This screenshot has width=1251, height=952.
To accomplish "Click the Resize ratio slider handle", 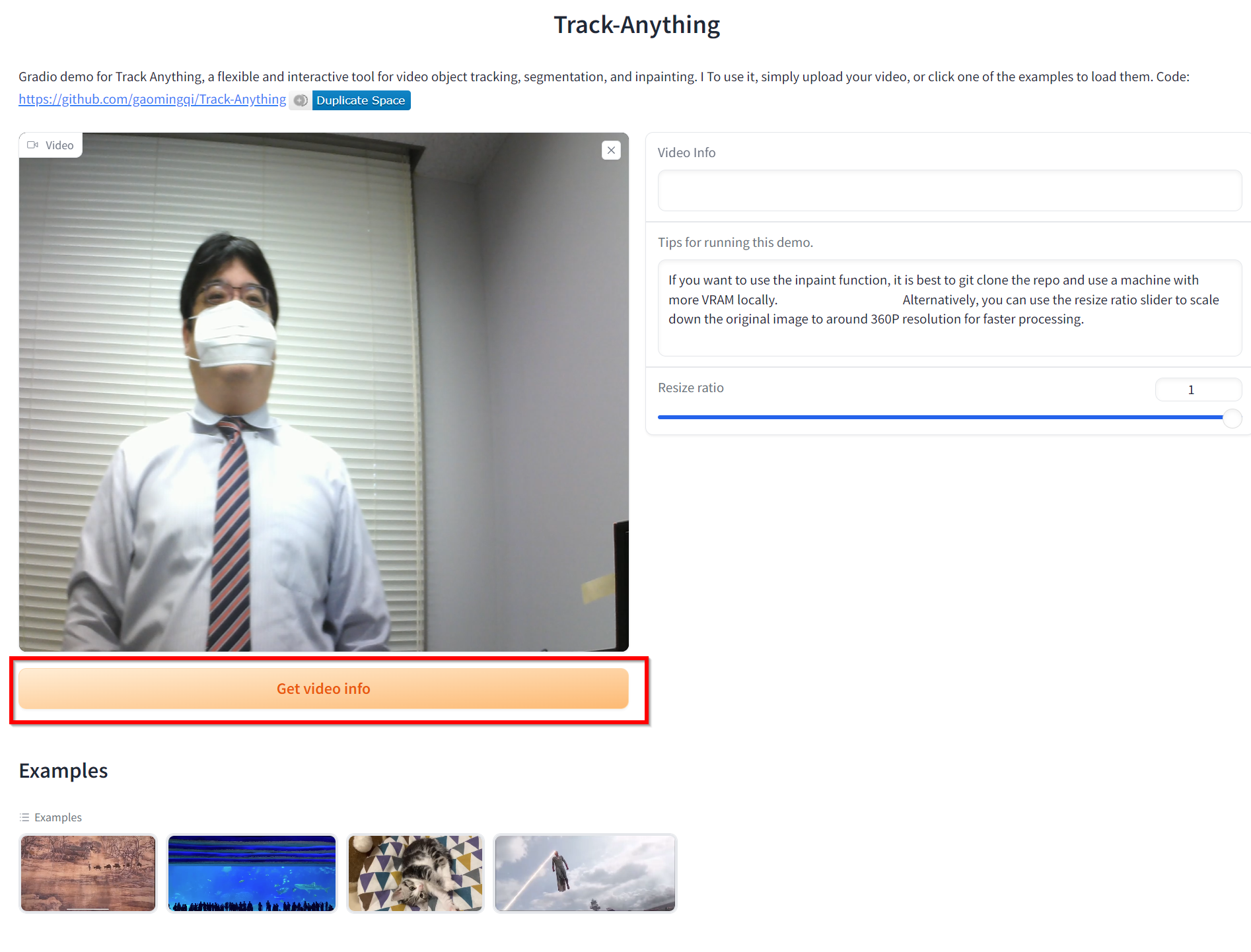I will coord(1232,418).
